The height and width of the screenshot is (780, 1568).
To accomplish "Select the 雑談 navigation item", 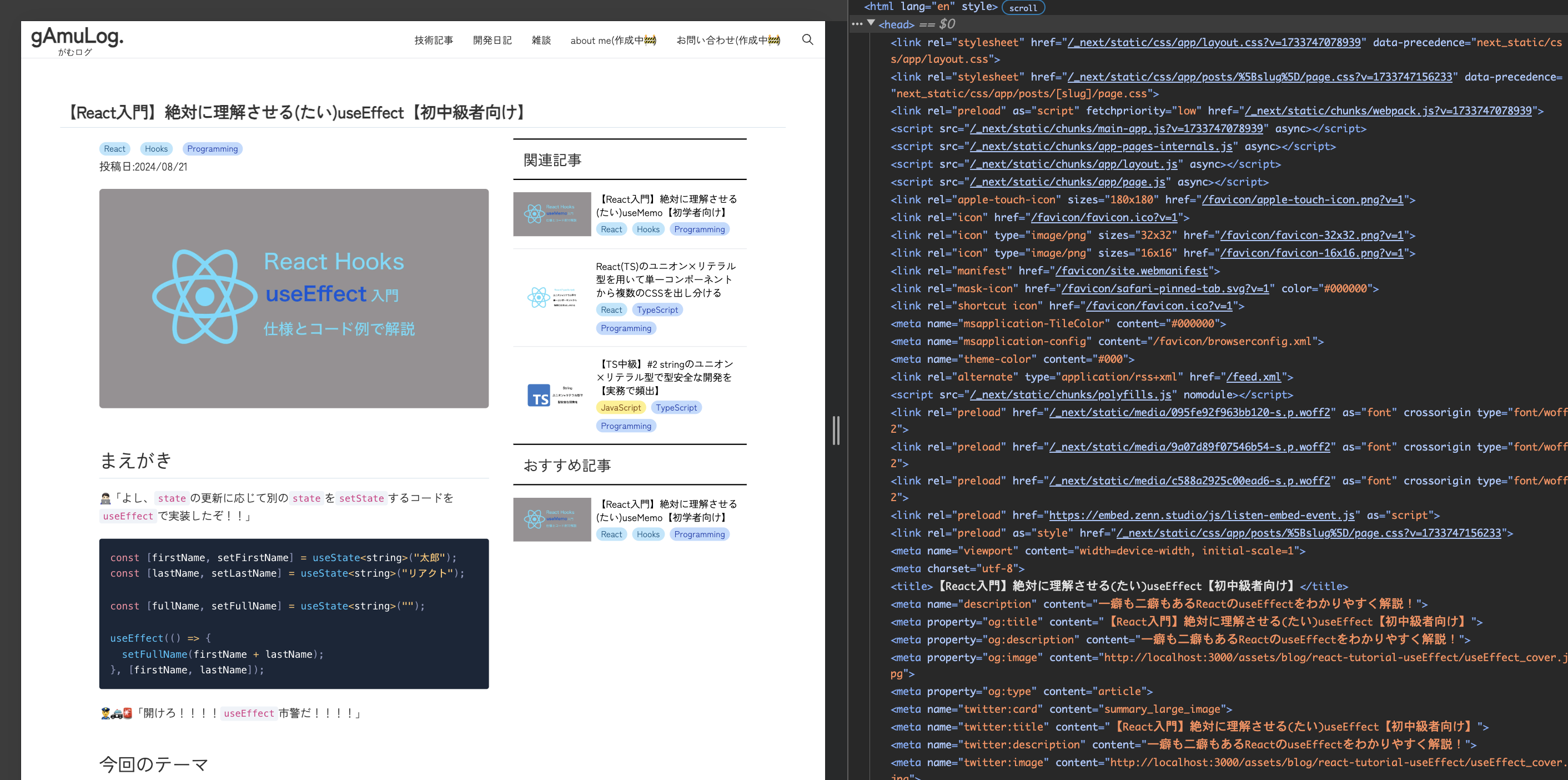I will [540, 40].
